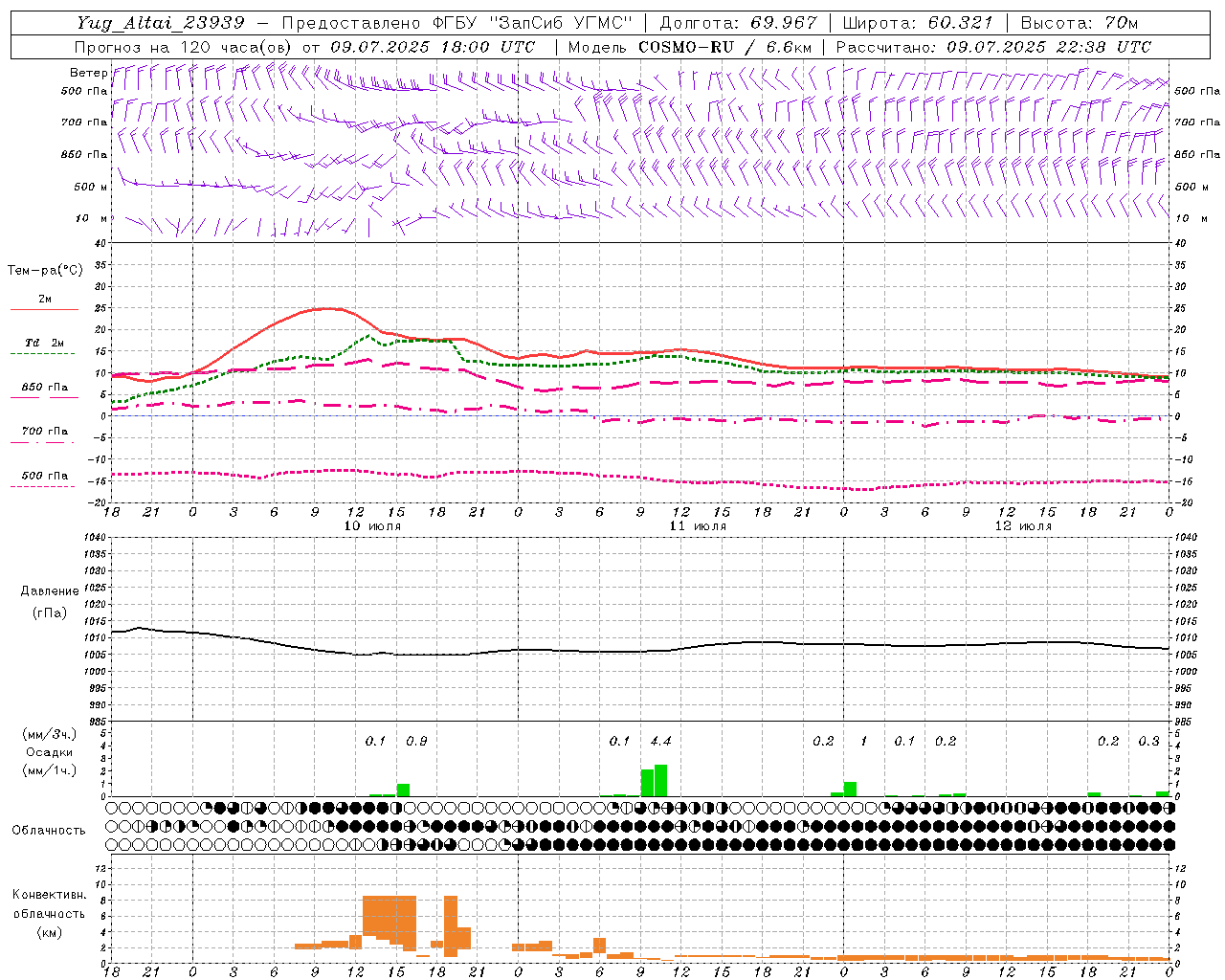Click the Прогноз на 120 часа(ов) text
The image size is (1225, 980).
[x=185, y=47]
